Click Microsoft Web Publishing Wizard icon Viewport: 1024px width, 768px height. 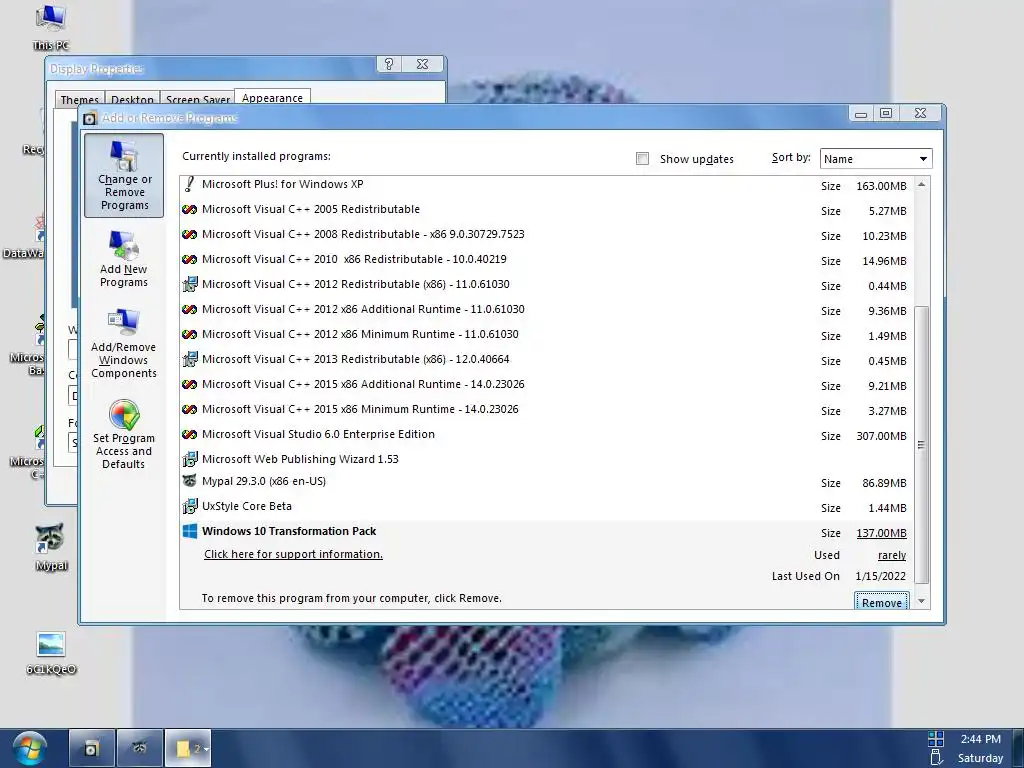pyautogui.click(x=189, y=459)
